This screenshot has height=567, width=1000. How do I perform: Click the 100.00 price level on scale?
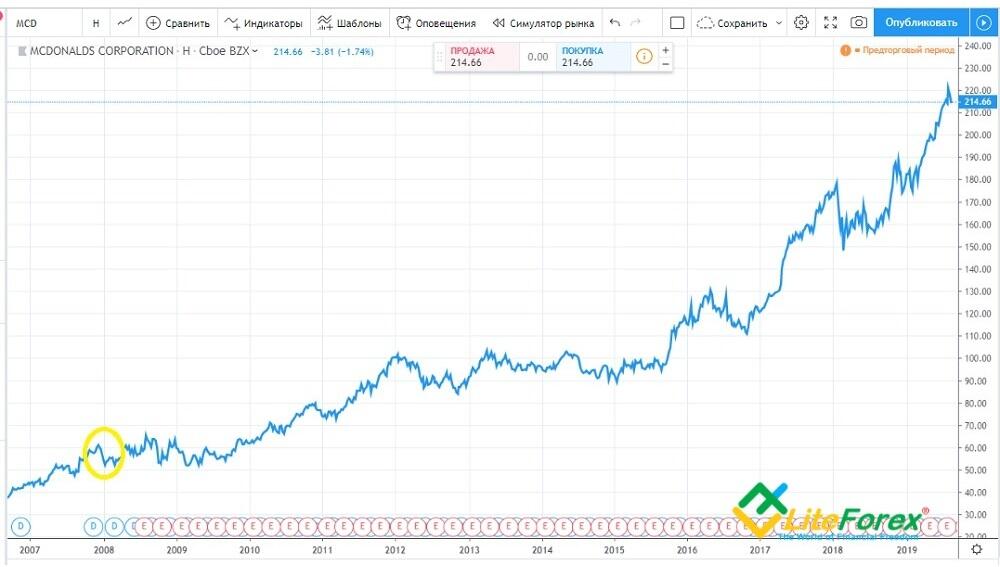point(977,358)
